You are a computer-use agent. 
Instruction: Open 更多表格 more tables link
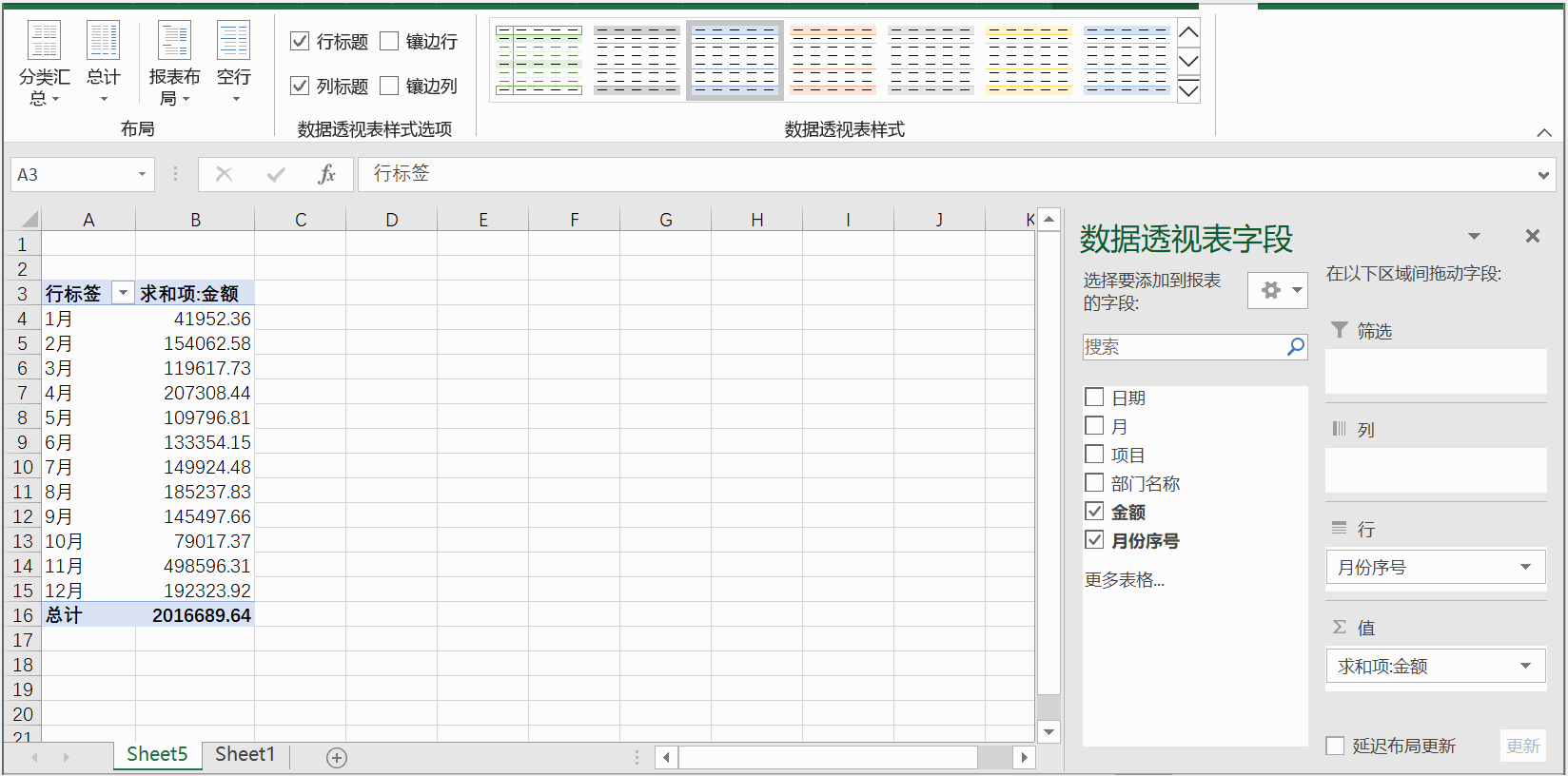[1125, 580]
